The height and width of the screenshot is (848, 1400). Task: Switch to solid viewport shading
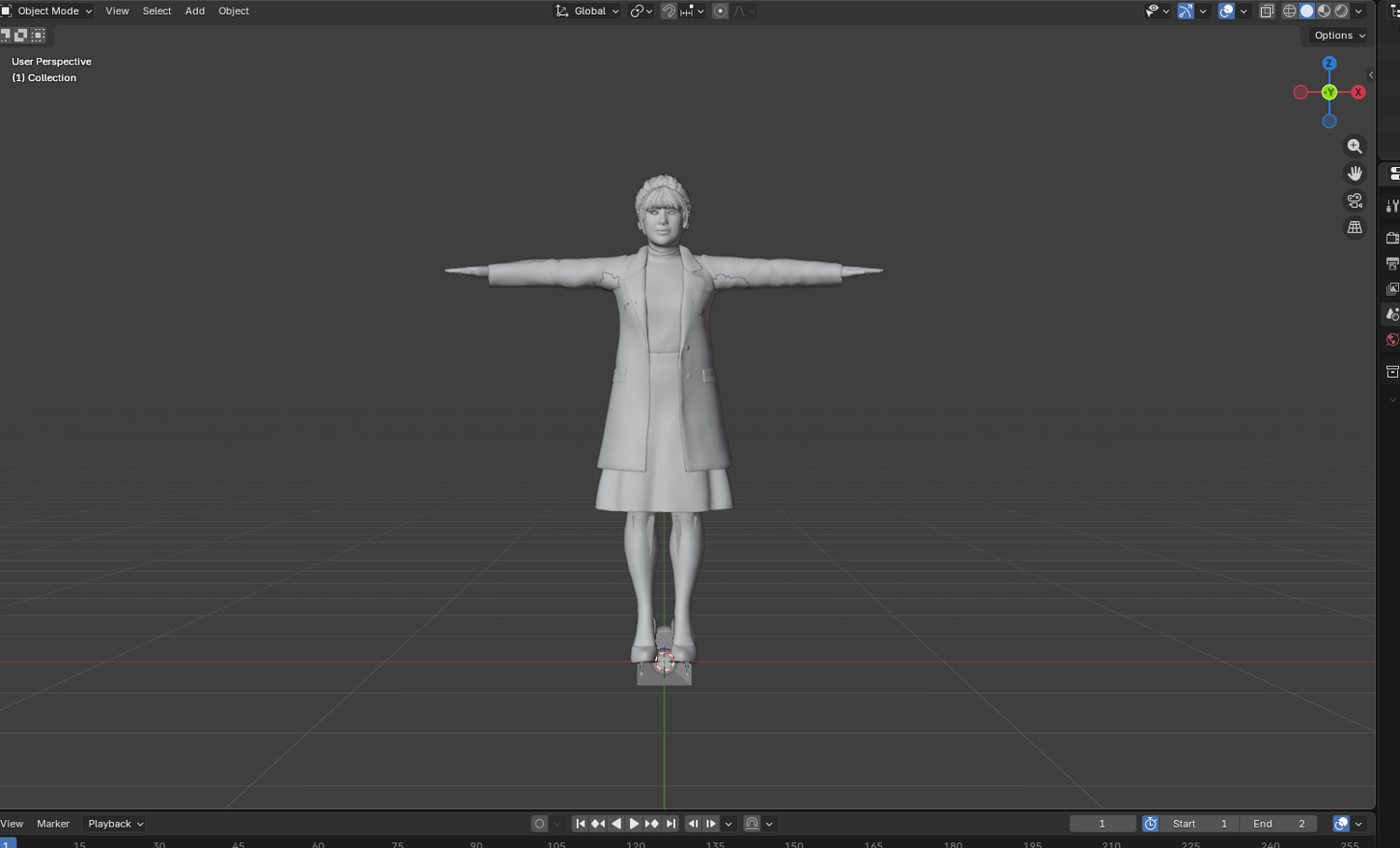(x=1307, y=11)
